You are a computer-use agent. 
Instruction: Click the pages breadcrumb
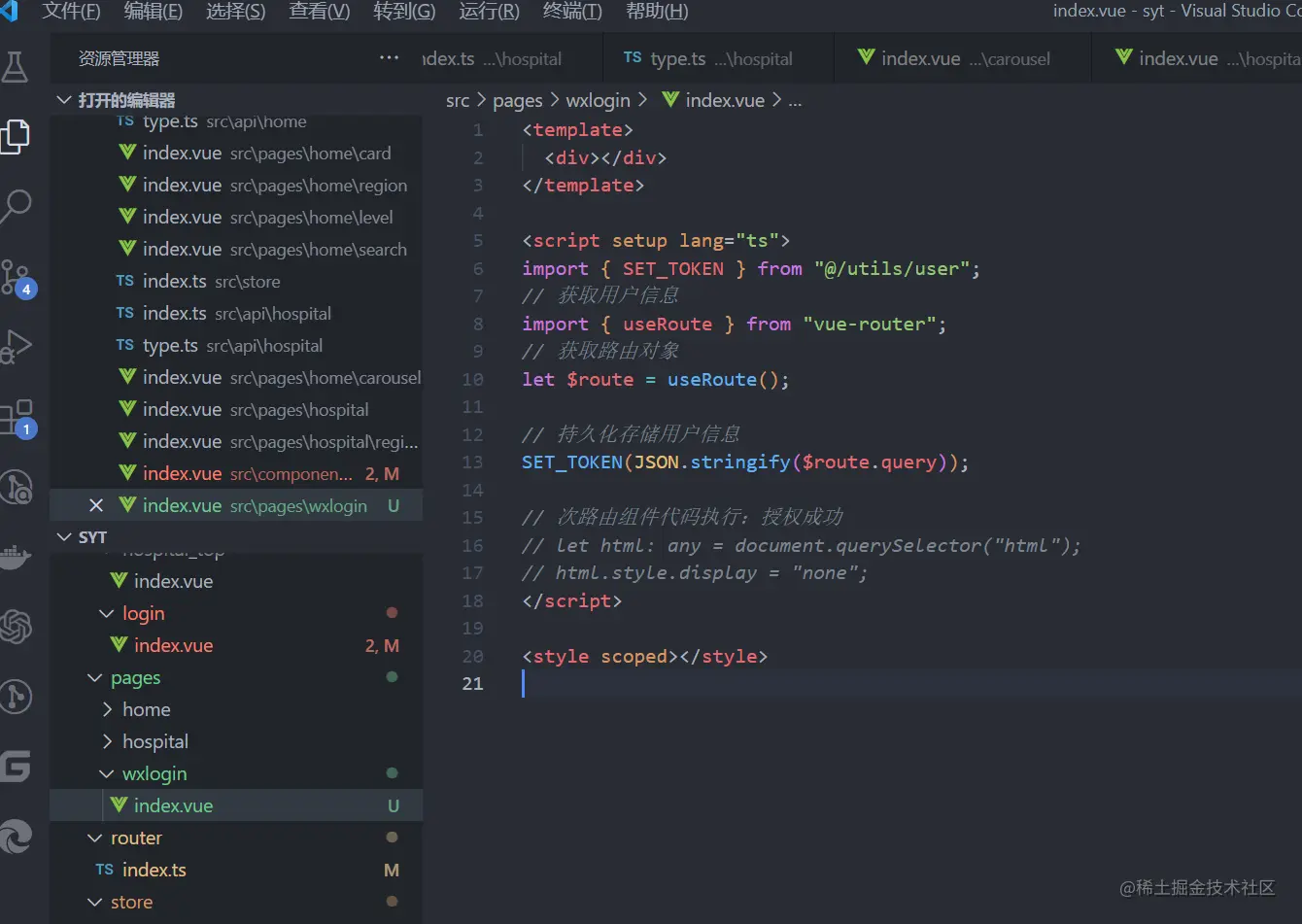(517, 100)
